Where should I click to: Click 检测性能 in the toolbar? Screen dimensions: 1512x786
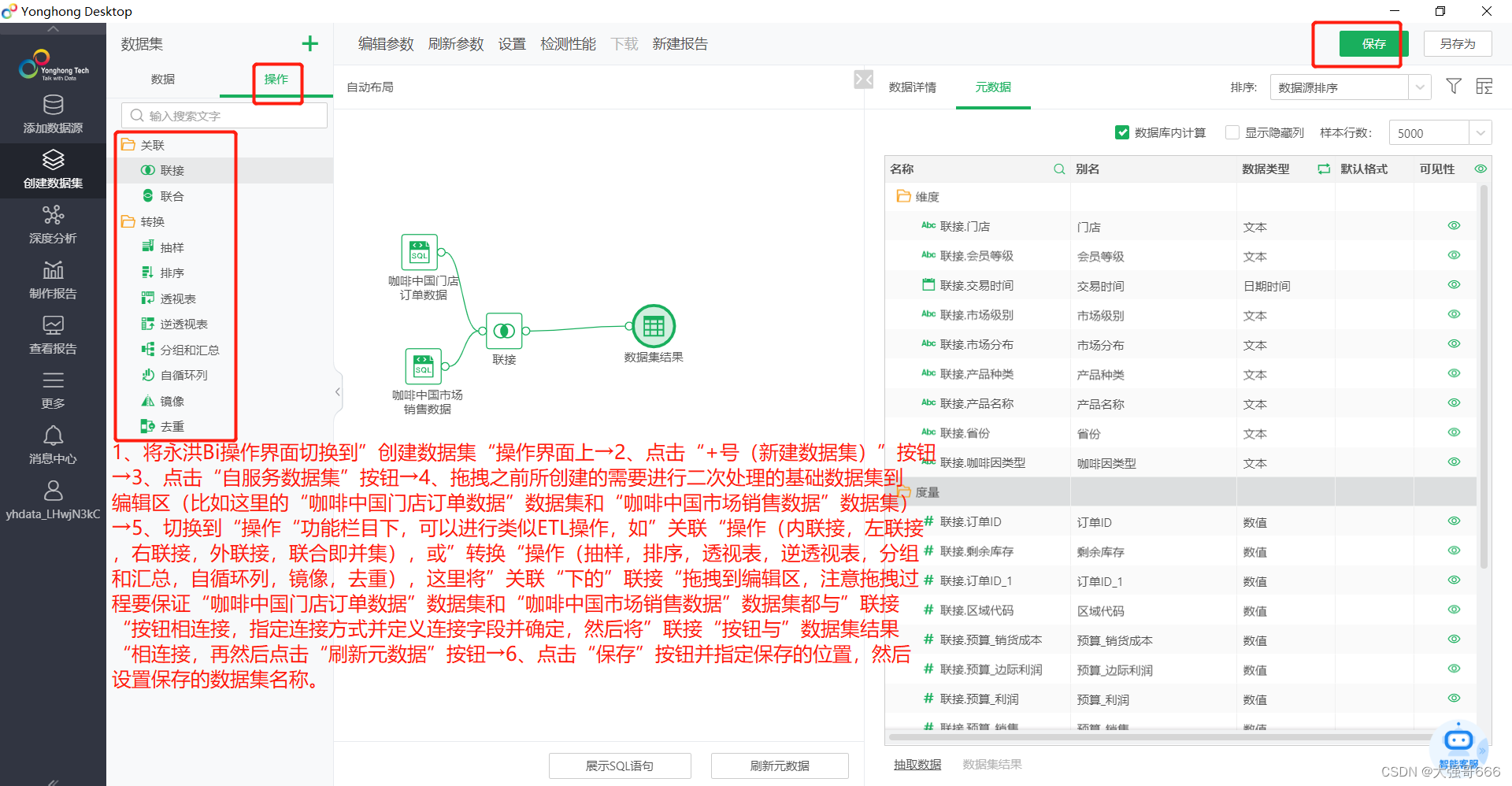[x=568, y=44]
